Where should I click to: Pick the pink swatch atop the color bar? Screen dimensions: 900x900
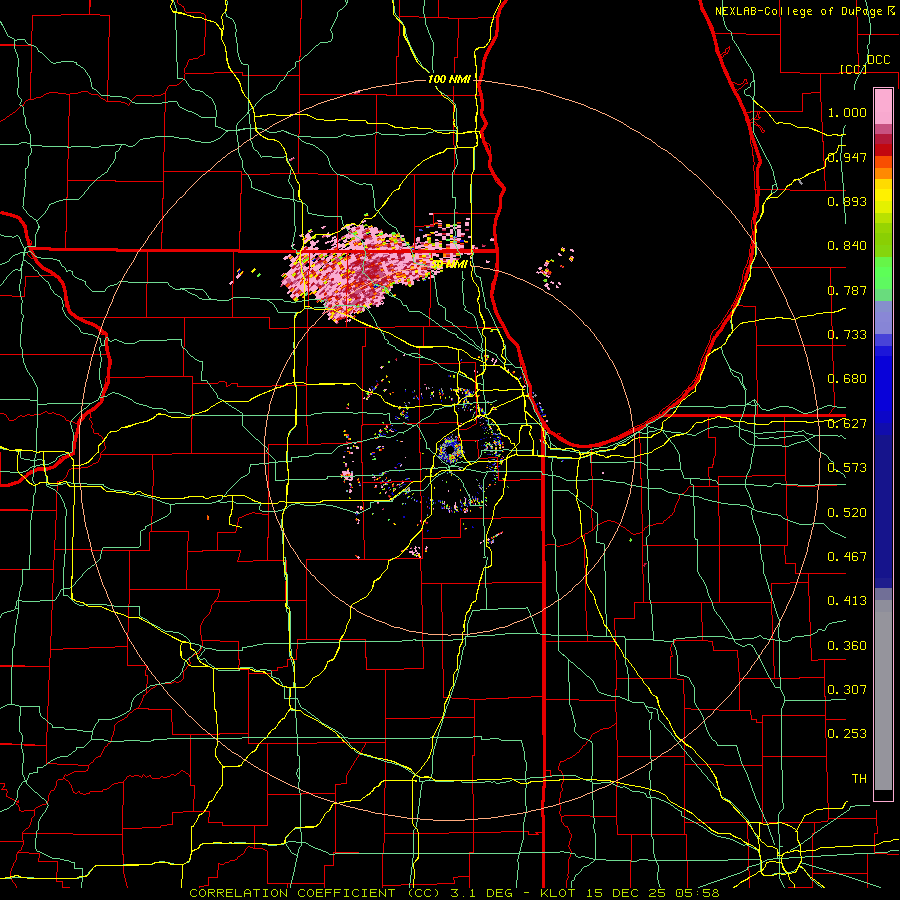(883, 107)
